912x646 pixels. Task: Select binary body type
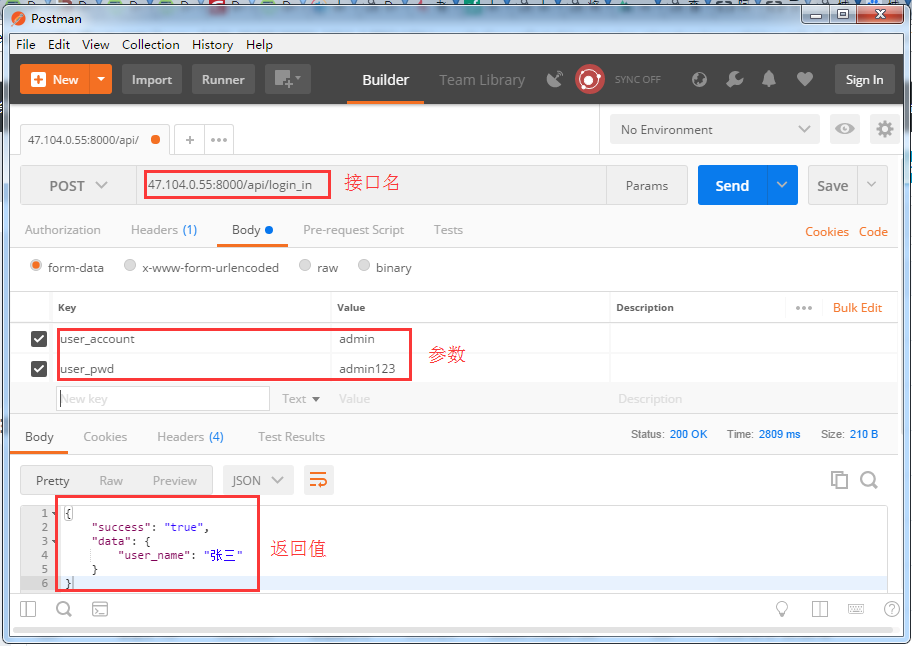[x=364, y=265]
